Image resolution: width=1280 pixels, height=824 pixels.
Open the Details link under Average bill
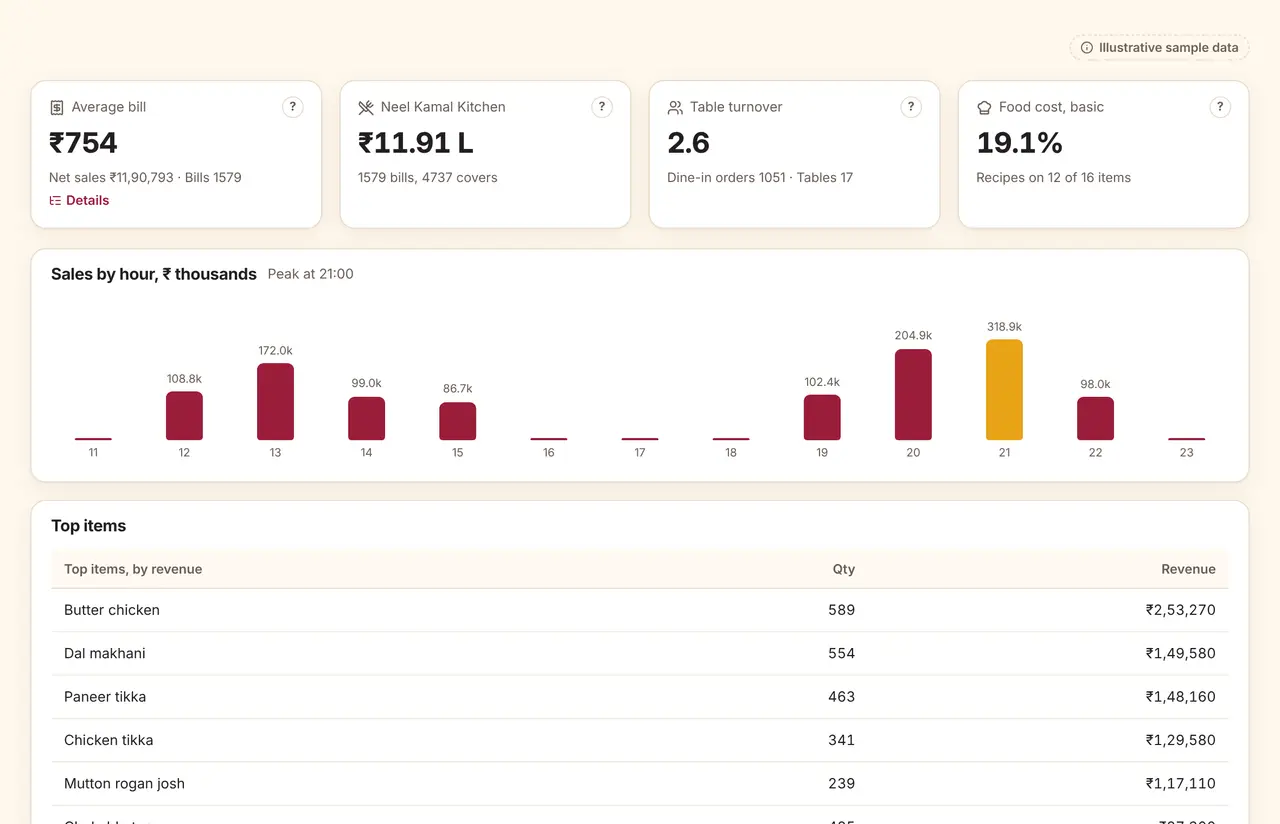pos(79,200)
